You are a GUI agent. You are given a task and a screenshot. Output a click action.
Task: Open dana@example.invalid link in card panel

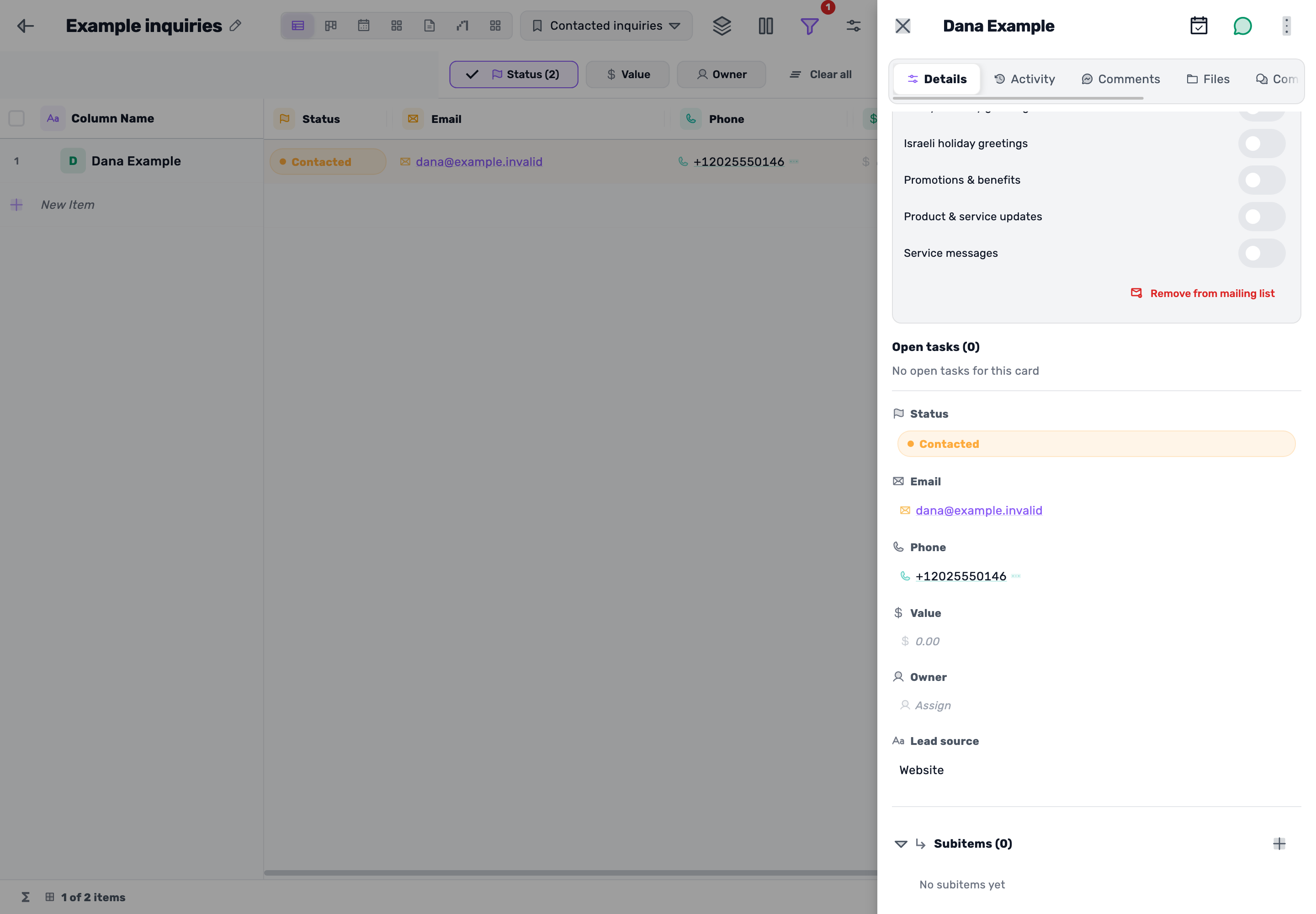[978, 510]
